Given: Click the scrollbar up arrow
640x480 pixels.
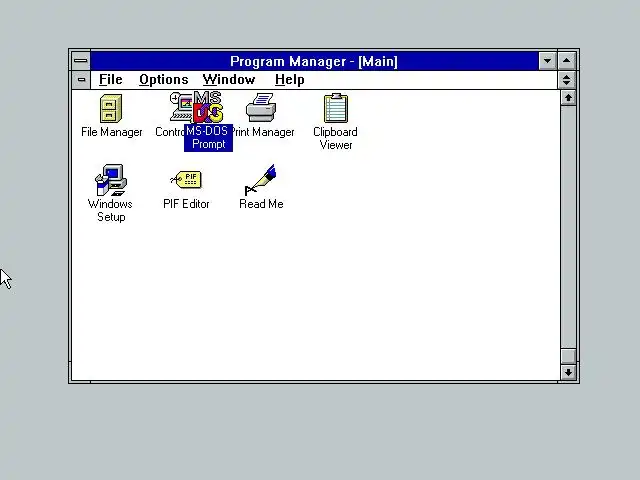Looking at the screenshot, I should click(568, 98).
